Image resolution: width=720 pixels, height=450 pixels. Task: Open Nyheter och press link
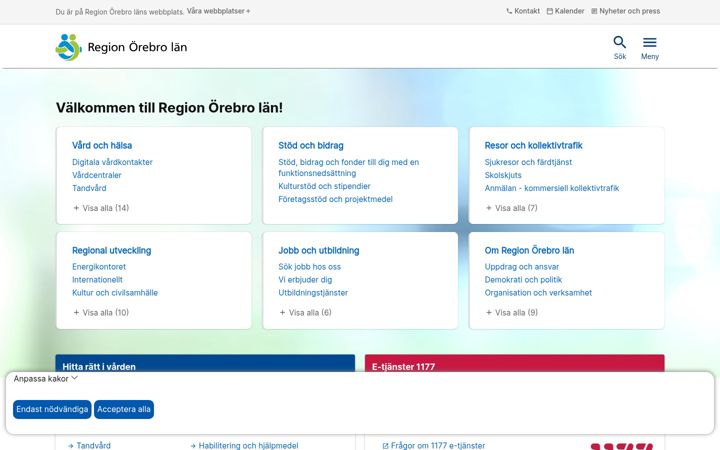point(625,11)
